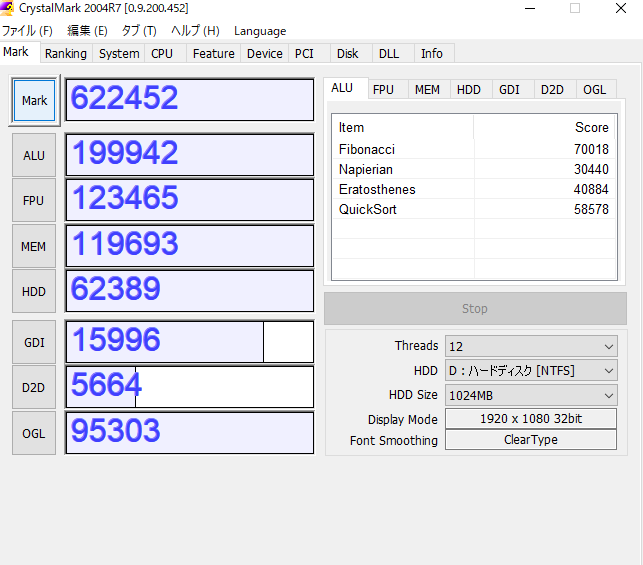
Task: Run the D2D benchmark button
Action: (x=34, y=387)
